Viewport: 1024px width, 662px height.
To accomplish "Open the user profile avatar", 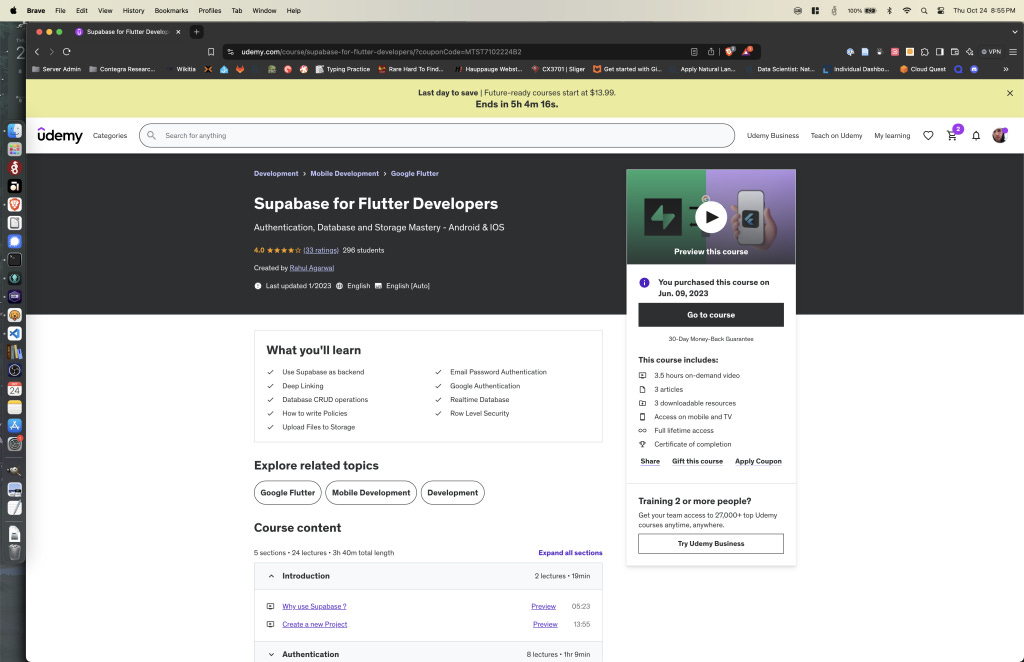I will pos(999,135).
